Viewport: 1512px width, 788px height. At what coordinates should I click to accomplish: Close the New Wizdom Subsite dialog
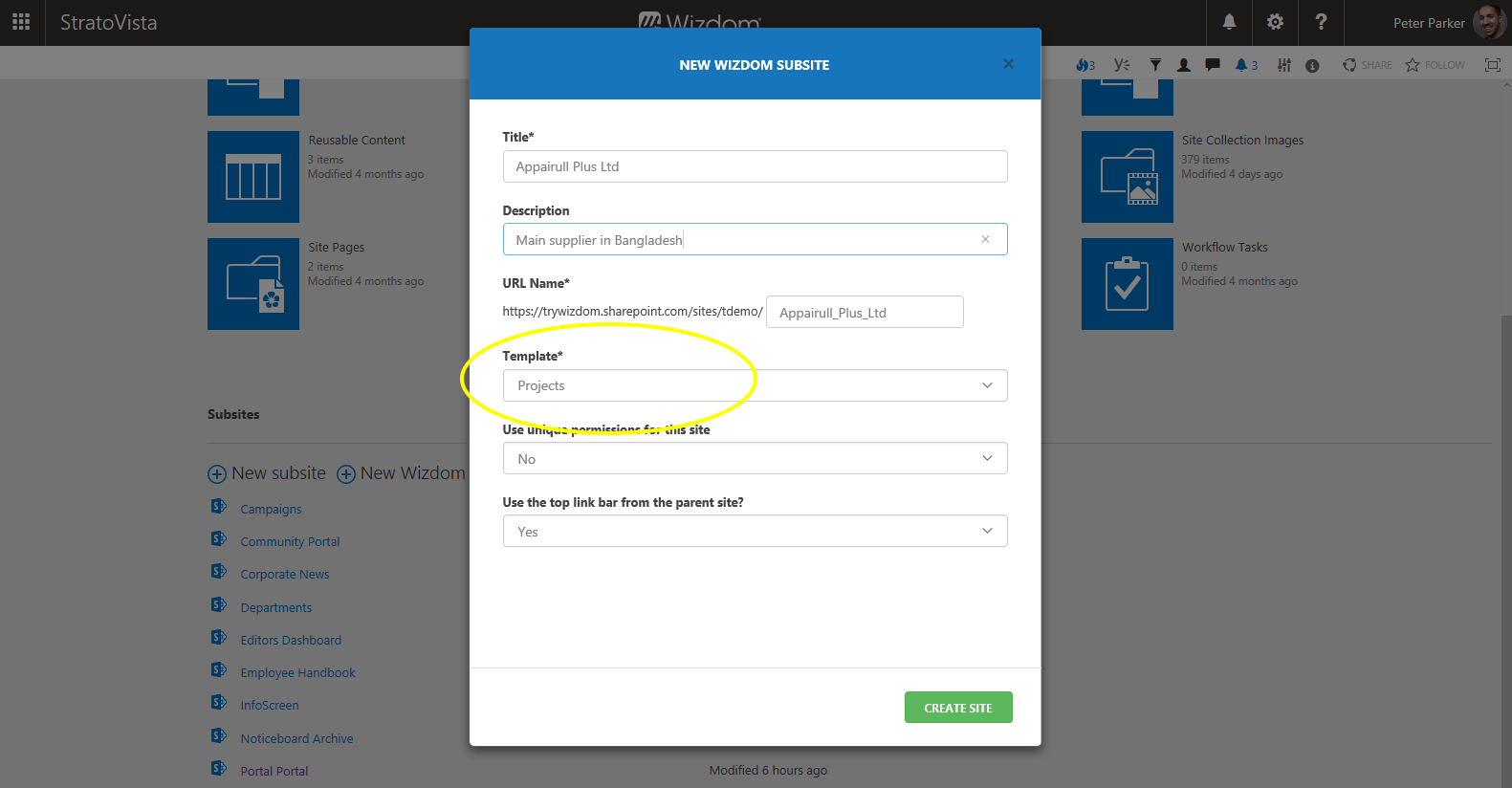1008,64
